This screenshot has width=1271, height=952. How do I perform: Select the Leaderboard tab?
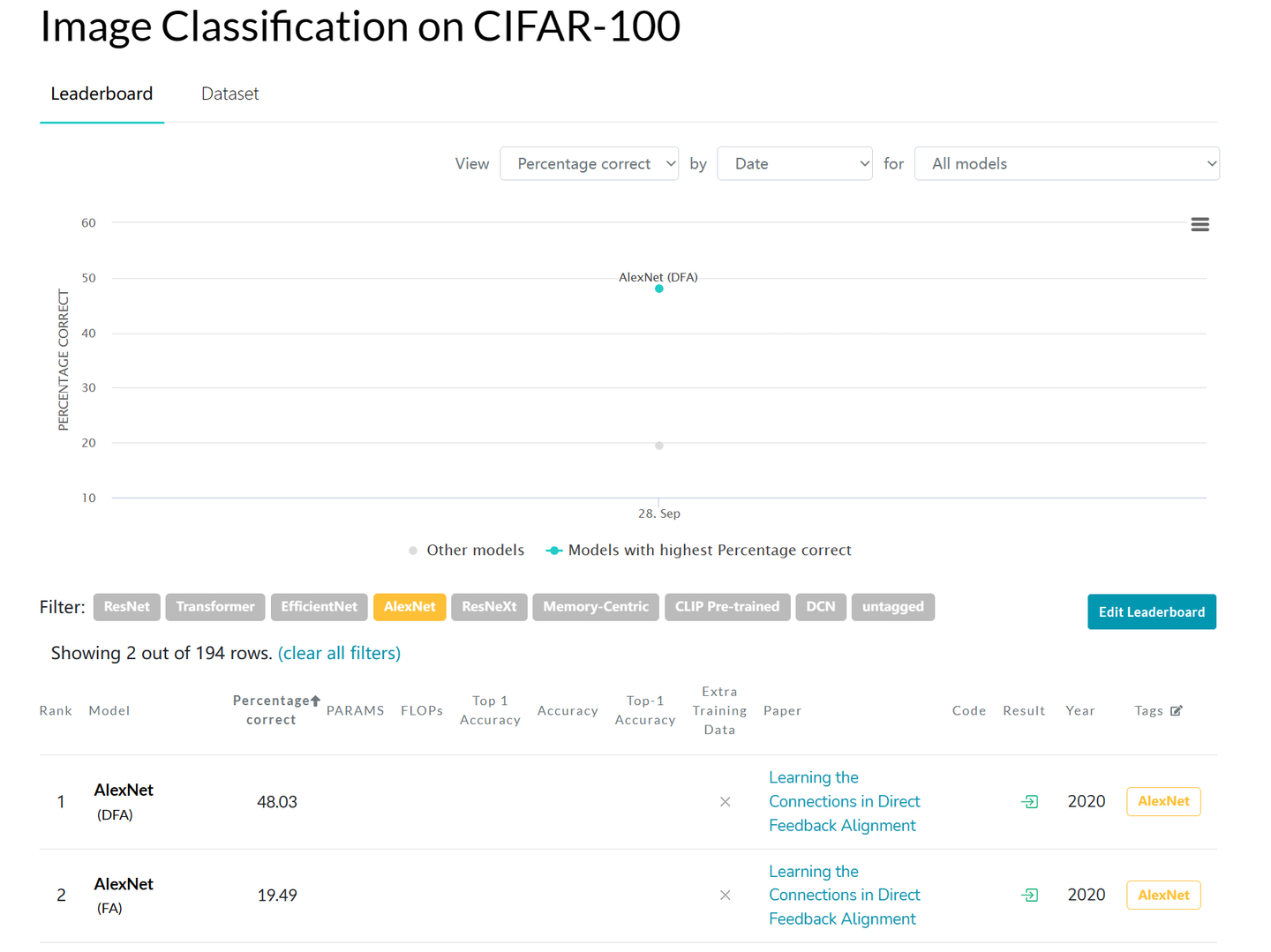(x=102, y=94)
